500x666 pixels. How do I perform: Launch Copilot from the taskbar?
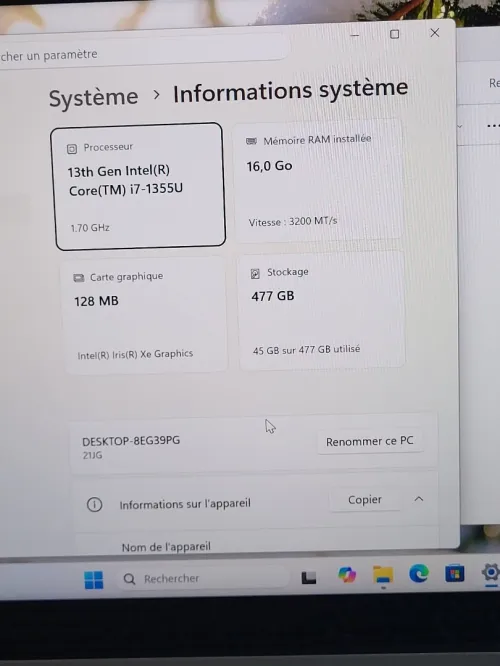coord(347,575)
